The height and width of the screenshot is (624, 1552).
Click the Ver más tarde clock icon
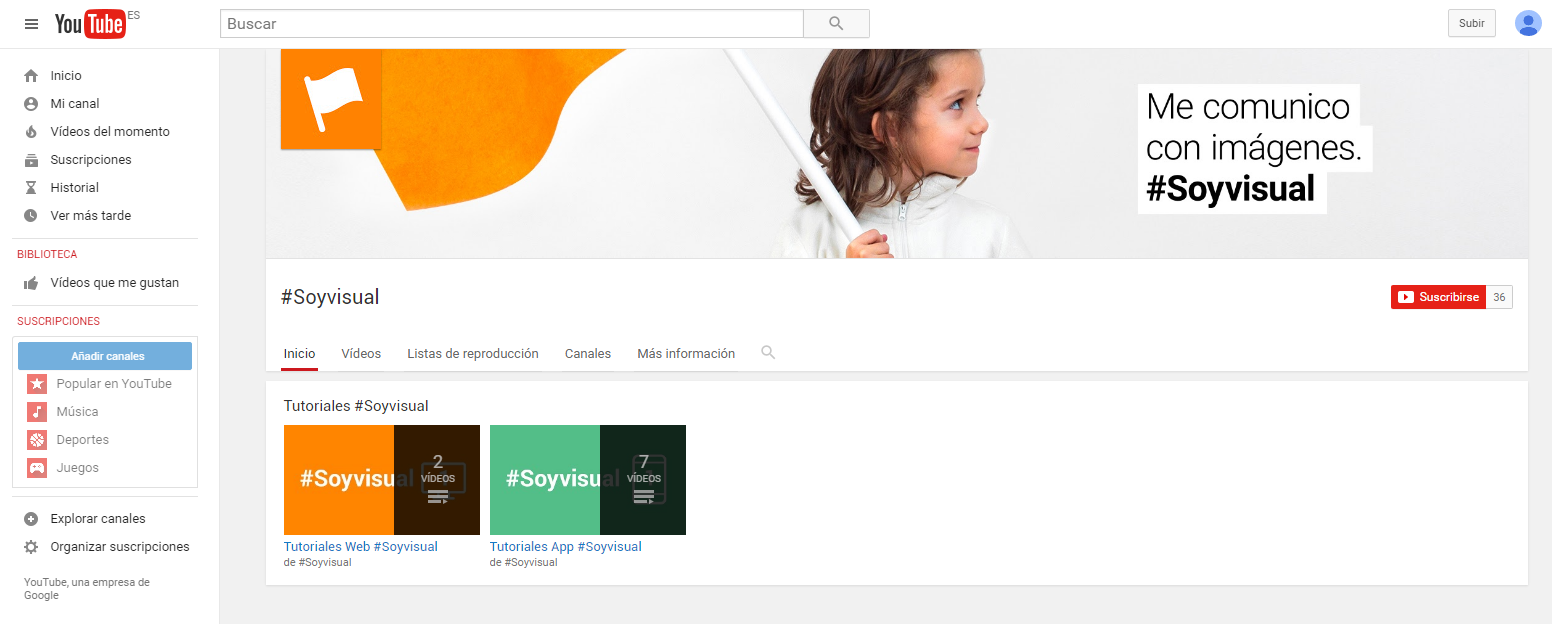click(31, 216)
